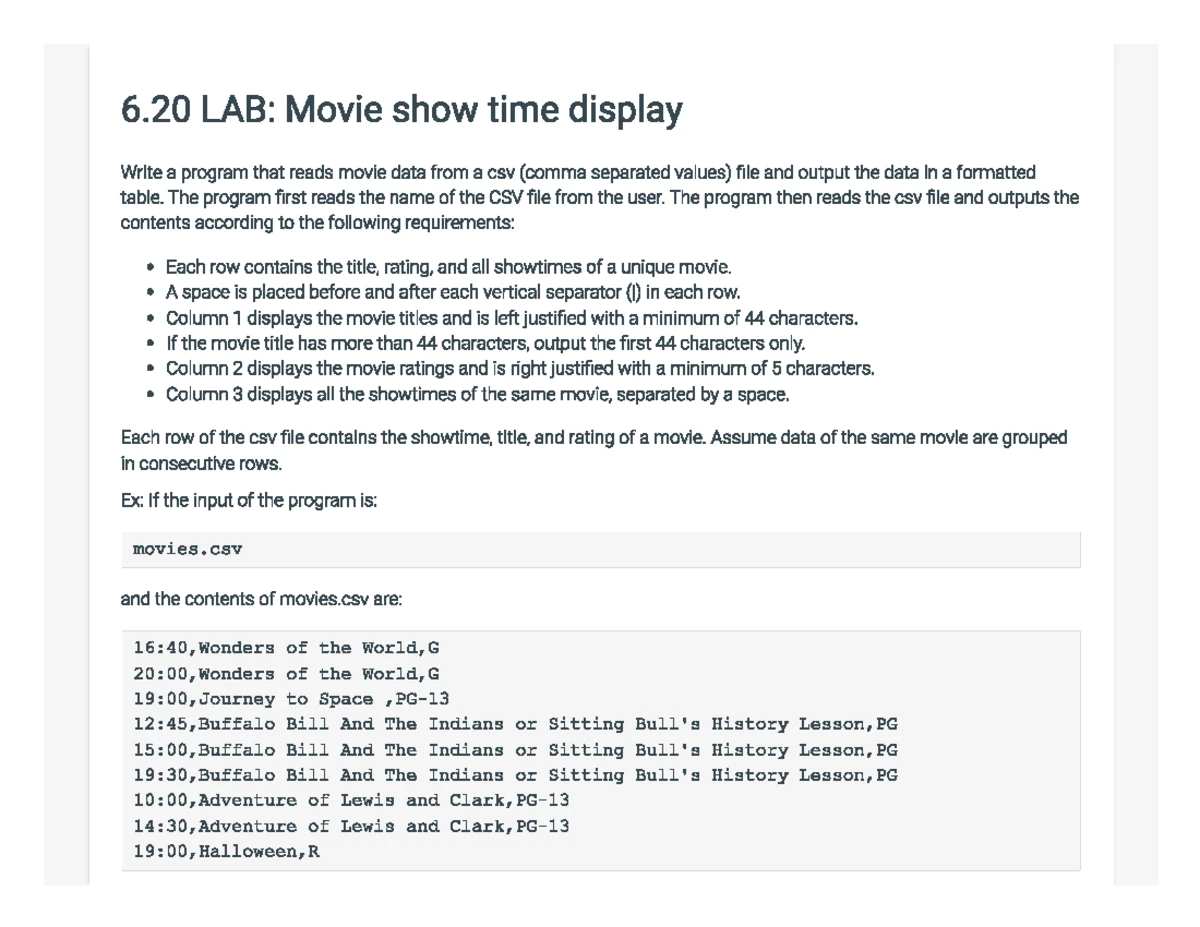
Task: Click the "14:30,Adventure of Lewis and Clark" line
Action: (x=351, y=827)
